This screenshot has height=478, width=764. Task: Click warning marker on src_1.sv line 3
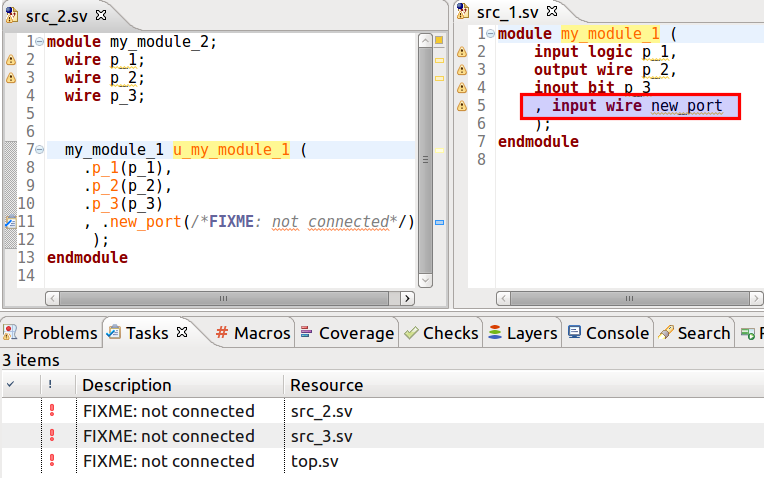(x=462, y=70)
